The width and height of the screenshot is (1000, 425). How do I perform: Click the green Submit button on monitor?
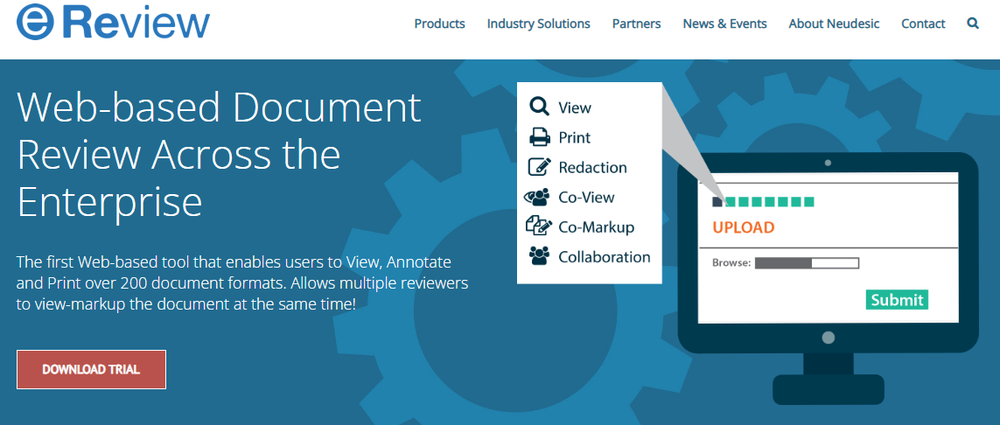click(897, 300)
